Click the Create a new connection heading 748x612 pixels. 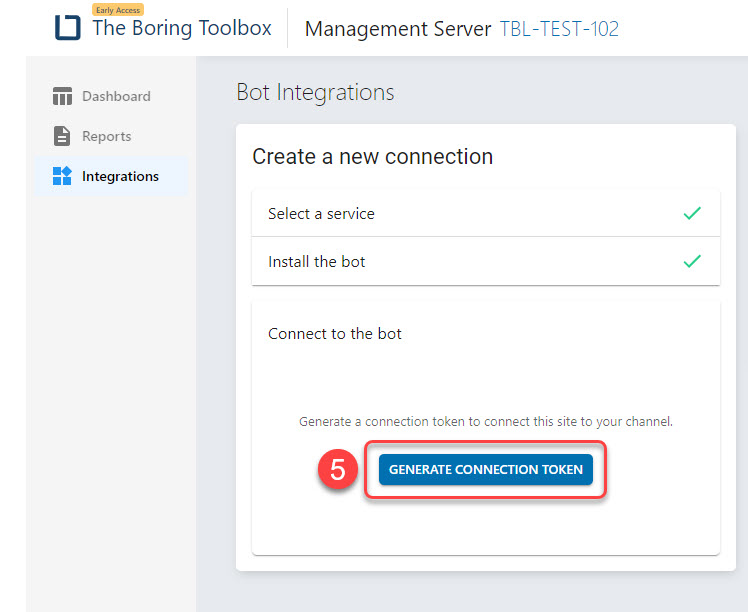[373, 156]
